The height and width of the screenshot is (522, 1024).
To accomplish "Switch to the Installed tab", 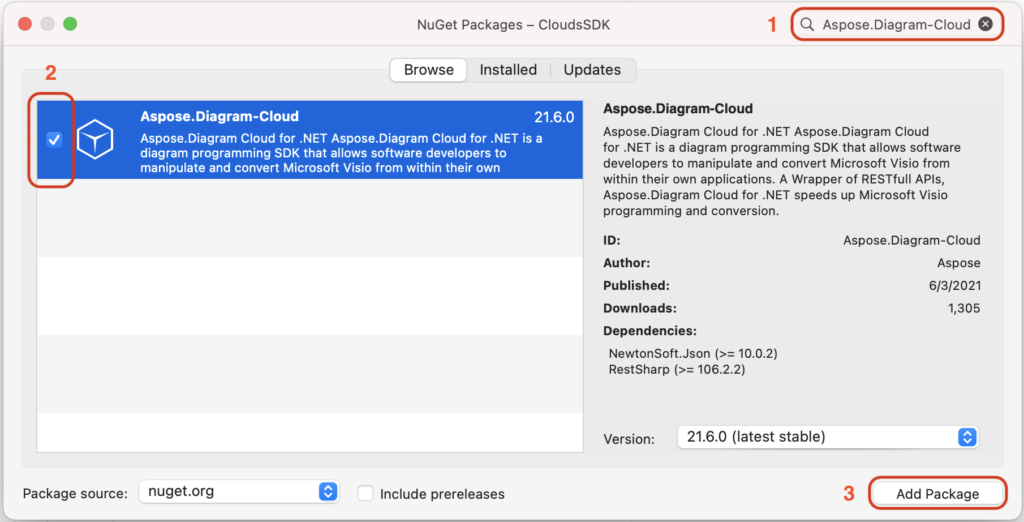I will [508, 70].
